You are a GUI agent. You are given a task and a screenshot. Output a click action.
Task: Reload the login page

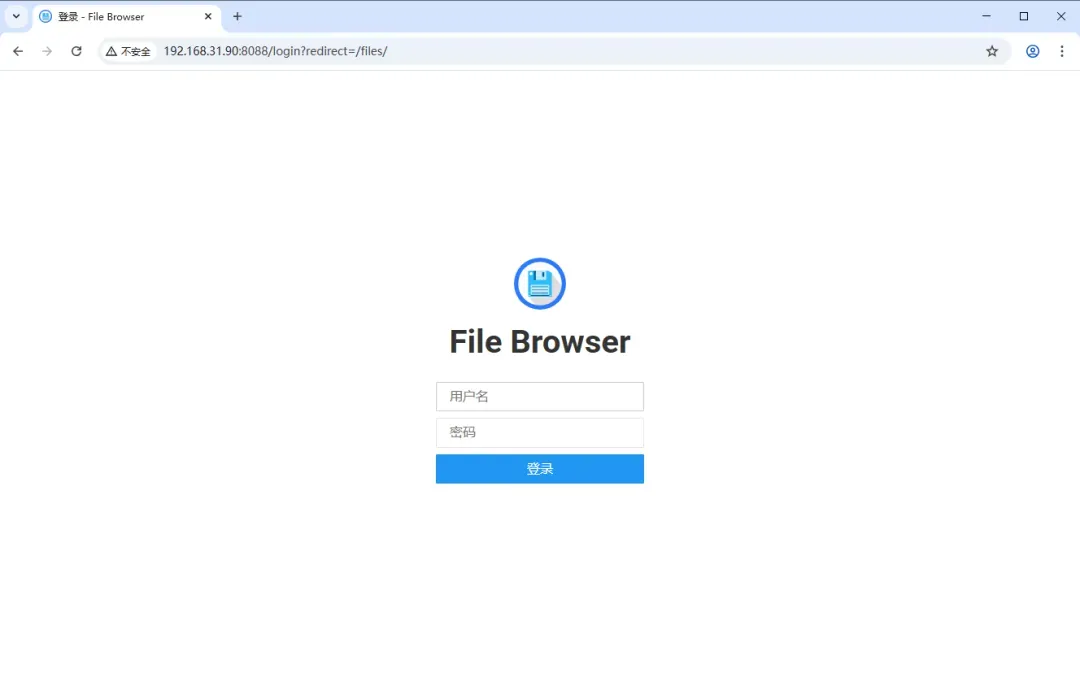tap(77, 51)
